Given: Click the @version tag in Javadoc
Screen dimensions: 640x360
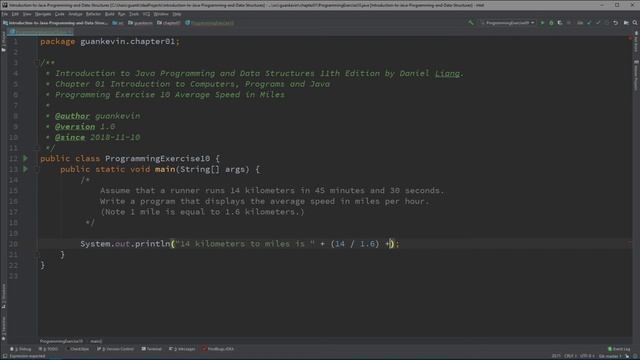Looking at the screenshot, I should point(75,127).
